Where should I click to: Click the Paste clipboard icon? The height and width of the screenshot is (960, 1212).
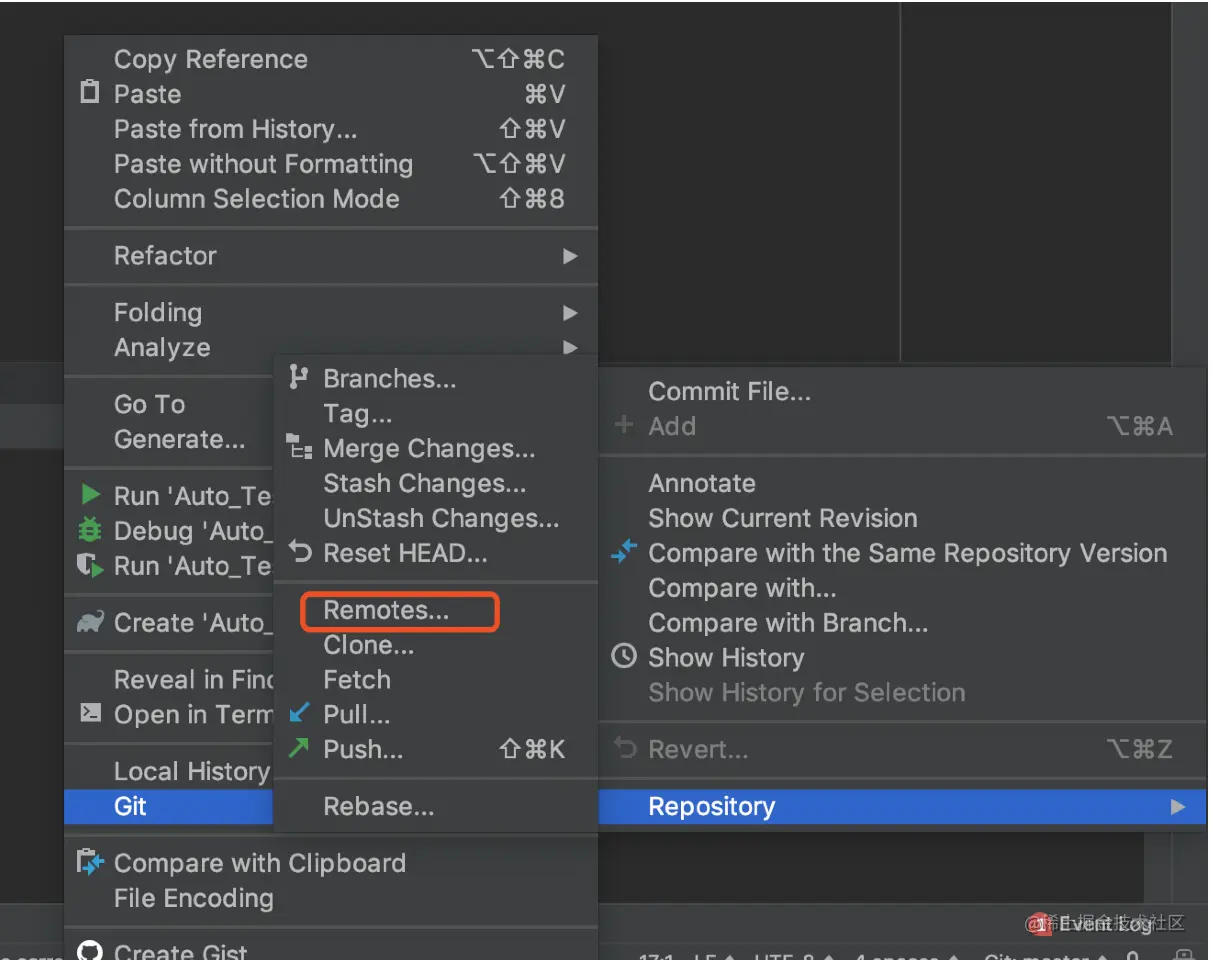coord(90,93)
